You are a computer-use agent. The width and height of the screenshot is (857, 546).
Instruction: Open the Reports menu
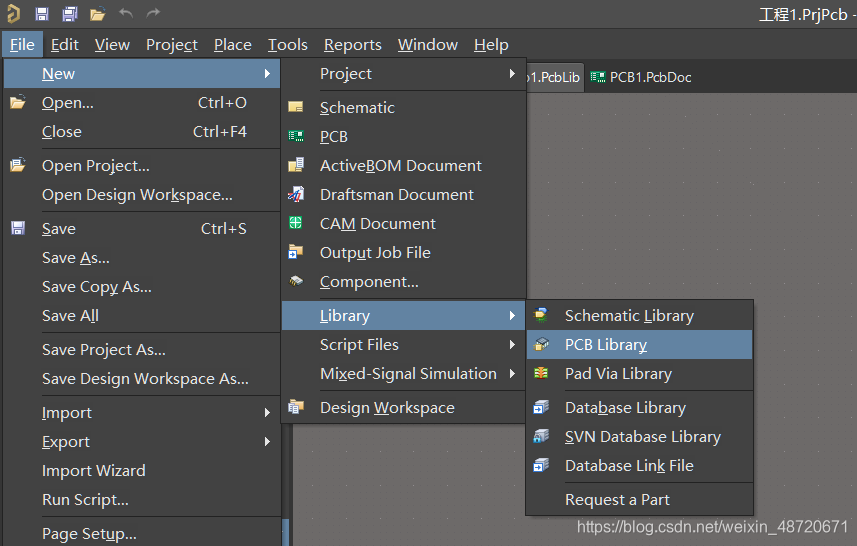(x=352, y=45)
